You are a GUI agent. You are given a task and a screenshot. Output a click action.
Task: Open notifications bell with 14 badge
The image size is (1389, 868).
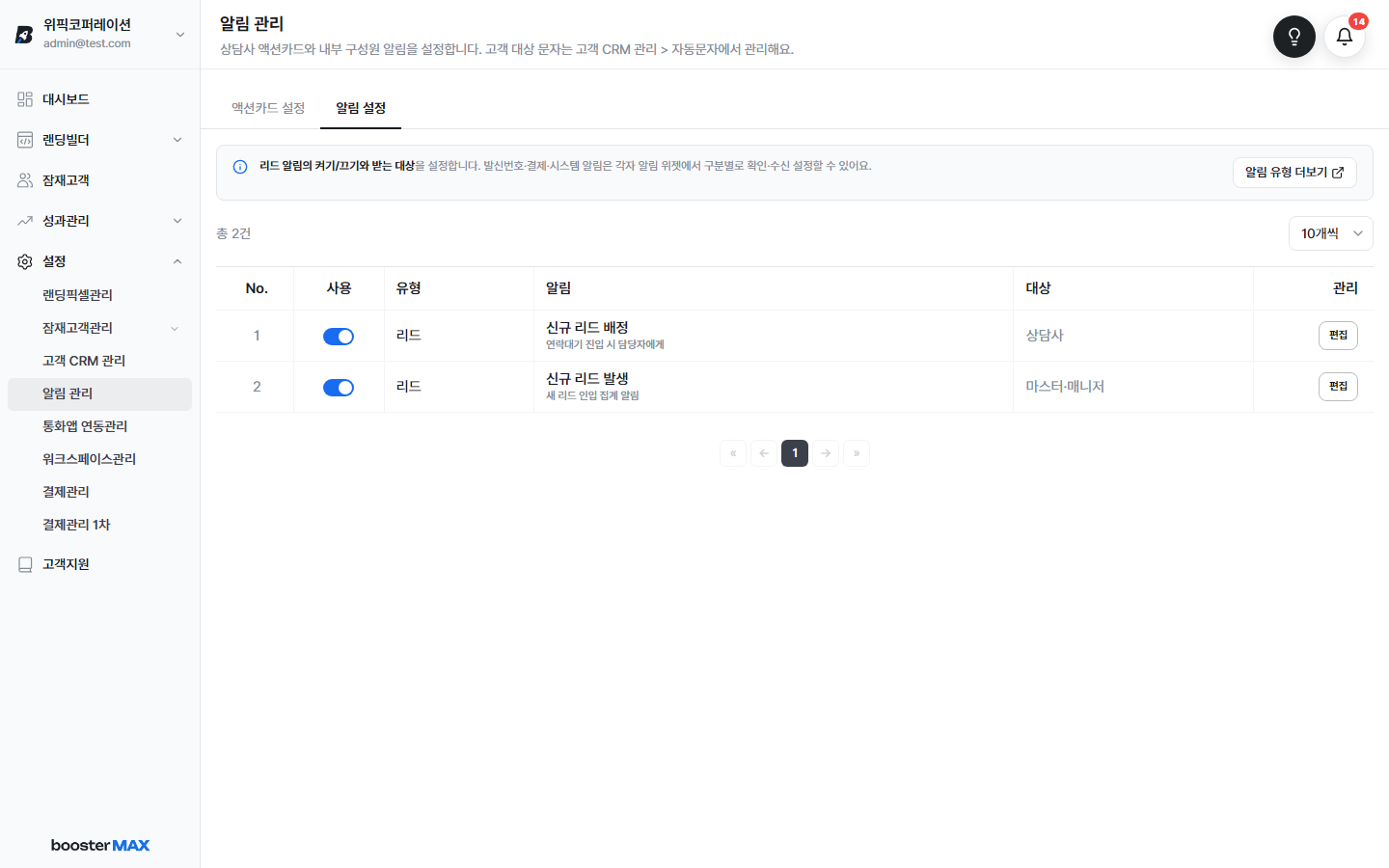click(1345, 37)
